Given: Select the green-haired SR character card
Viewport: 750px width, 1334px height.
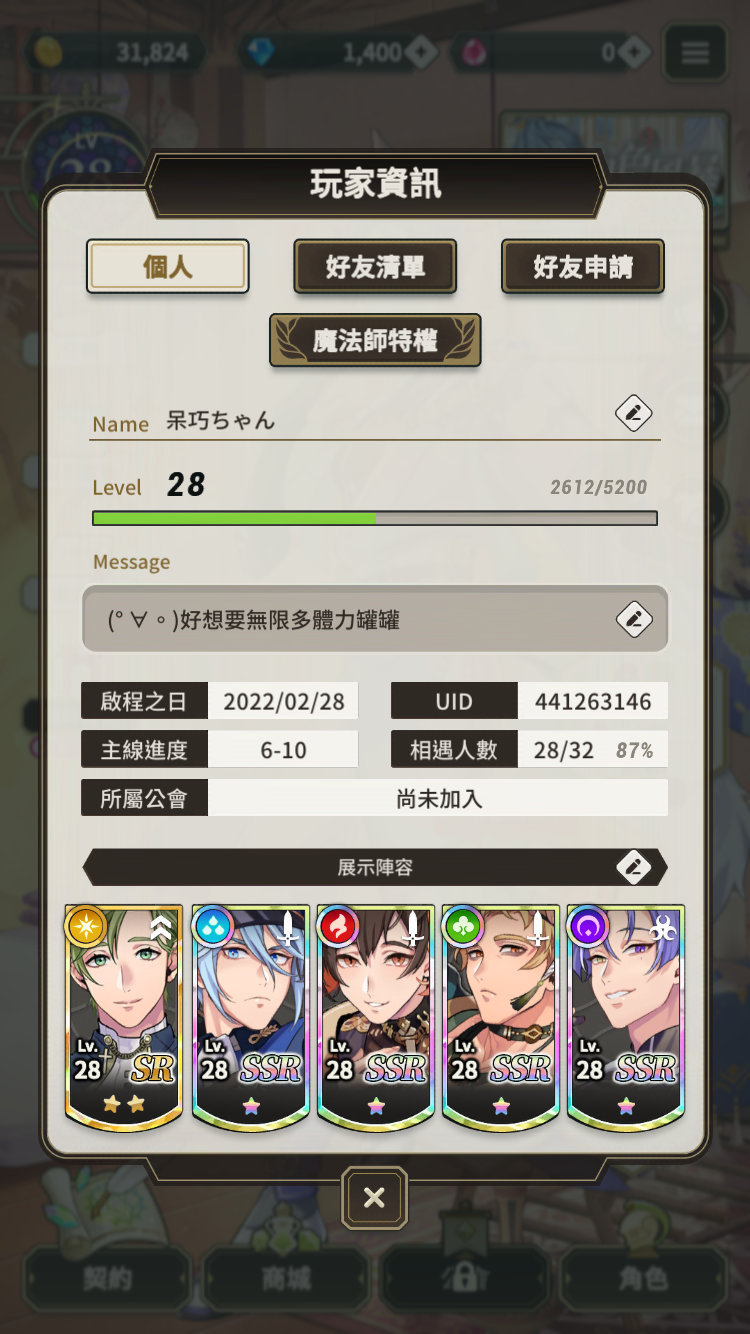Looking at the screenshot, I should tap(124, 1018).
